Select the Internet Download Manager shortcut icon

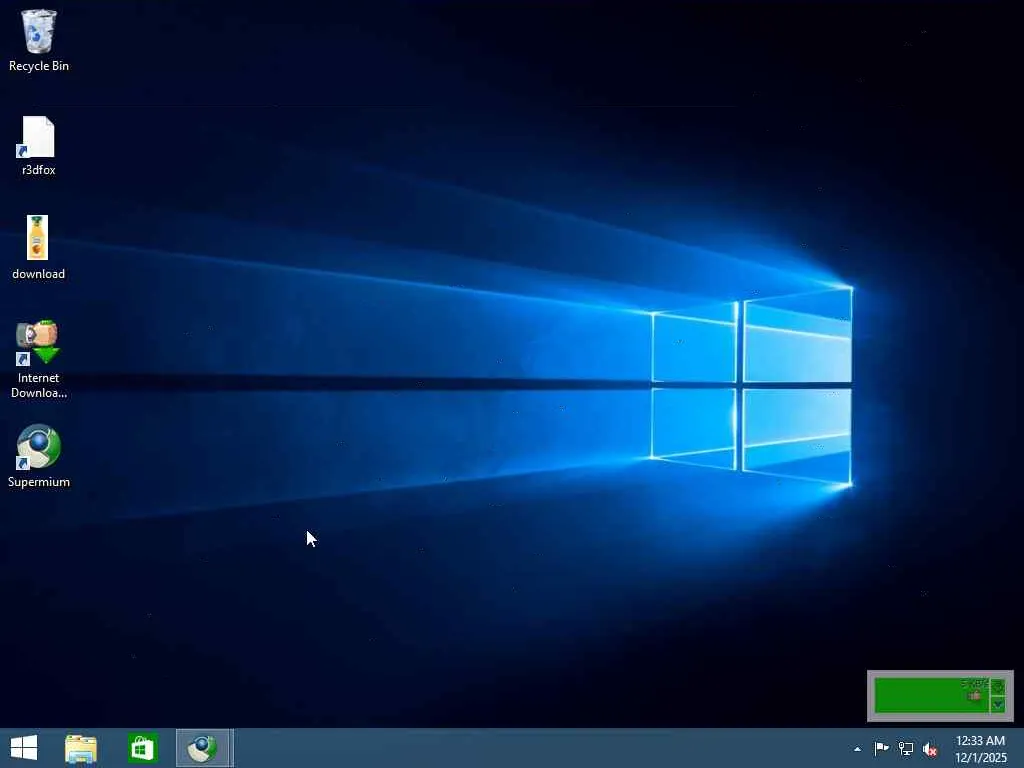click(x=38, y=342)
